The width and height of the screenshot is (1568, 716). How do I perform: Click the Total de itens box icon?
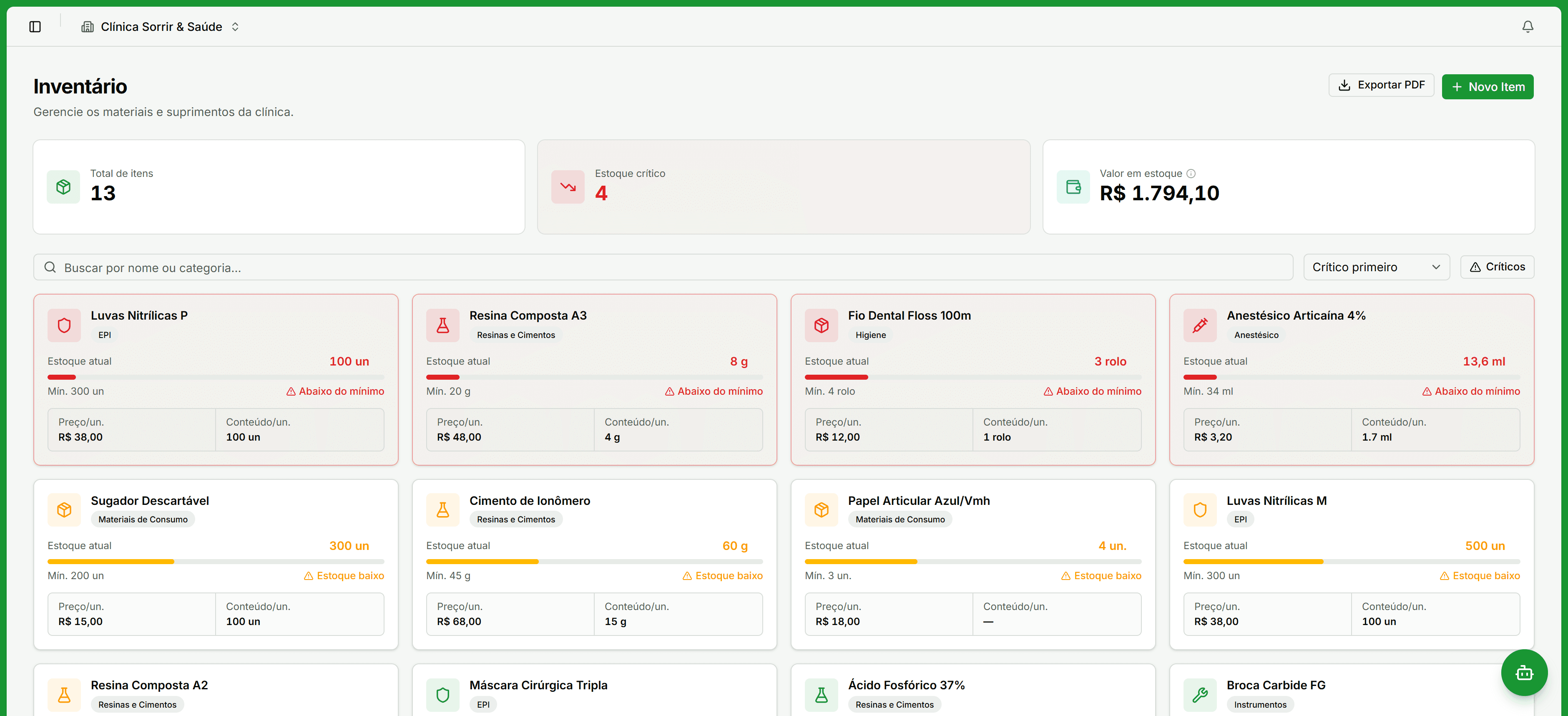[x=63, y=187]
